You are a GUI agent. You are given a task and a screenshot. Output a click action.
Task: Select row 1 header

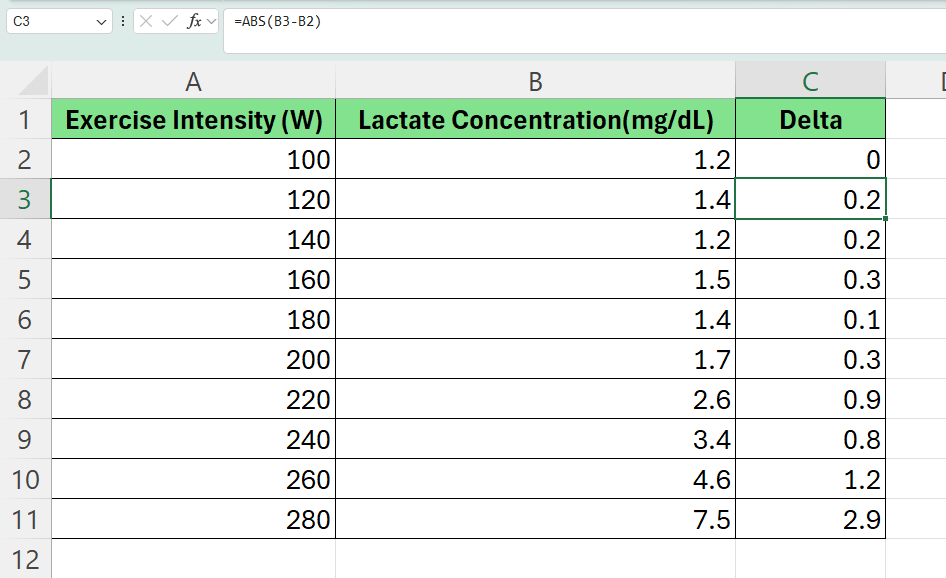click(x=25, y=121)
